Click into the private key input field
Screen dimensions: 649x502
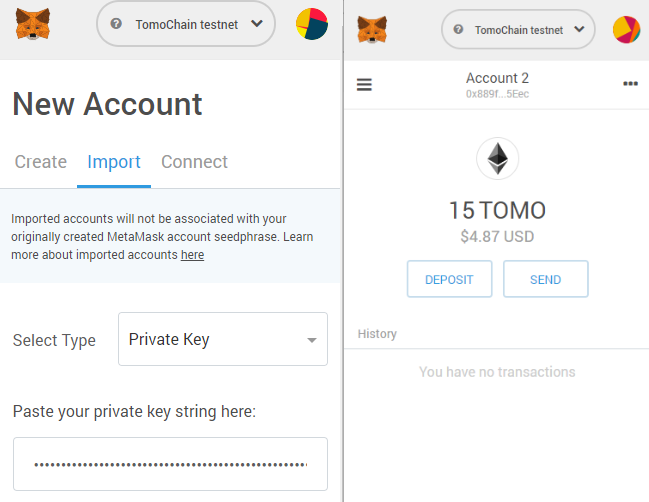(170, 464)
